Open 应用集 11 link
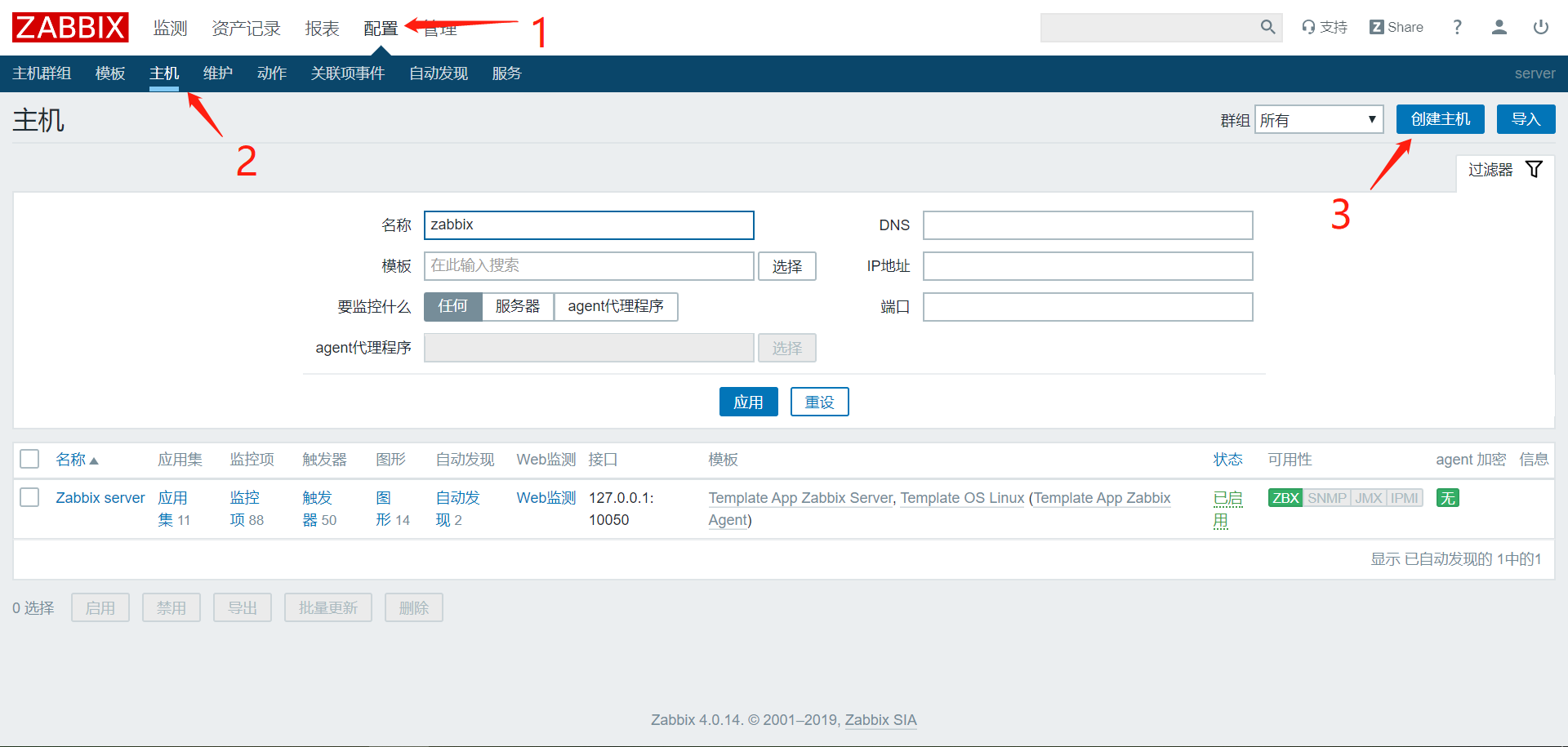Image resolution: width=1568 pixels, height=747 pixels. pyautogui.click(x=173, y=509)
